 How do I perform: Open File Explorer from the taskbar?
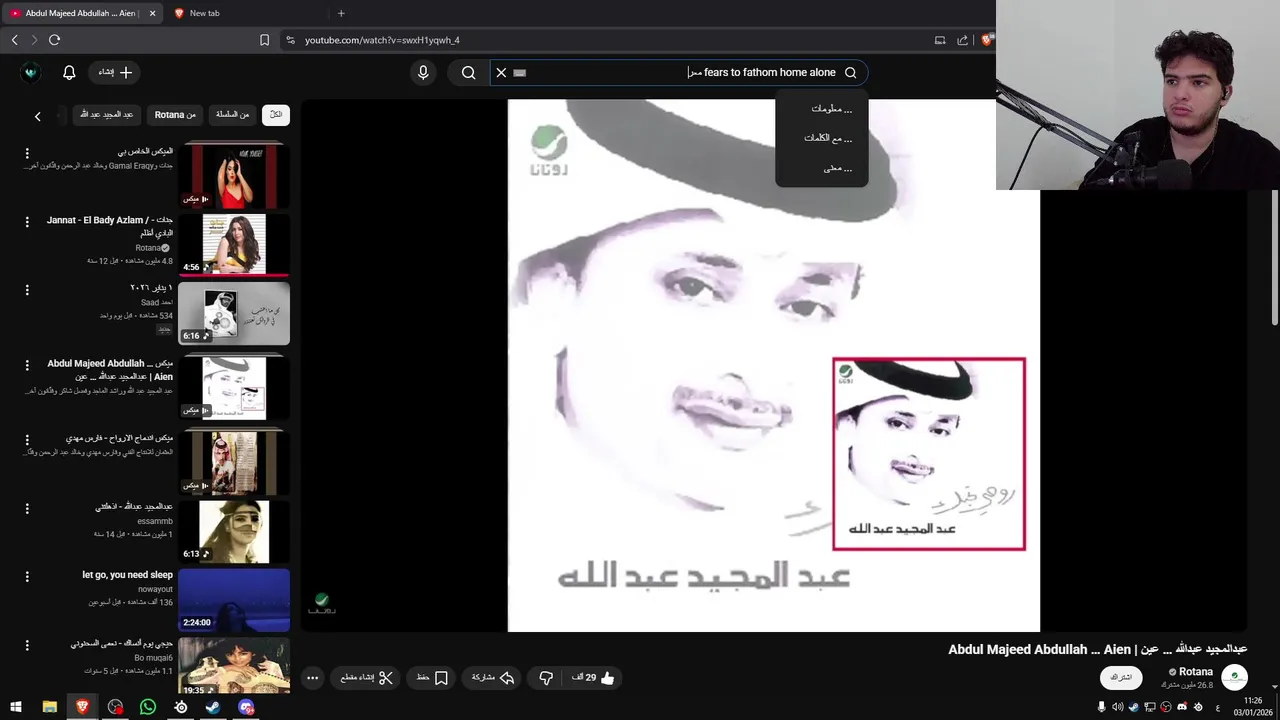[x=49, y=707]
